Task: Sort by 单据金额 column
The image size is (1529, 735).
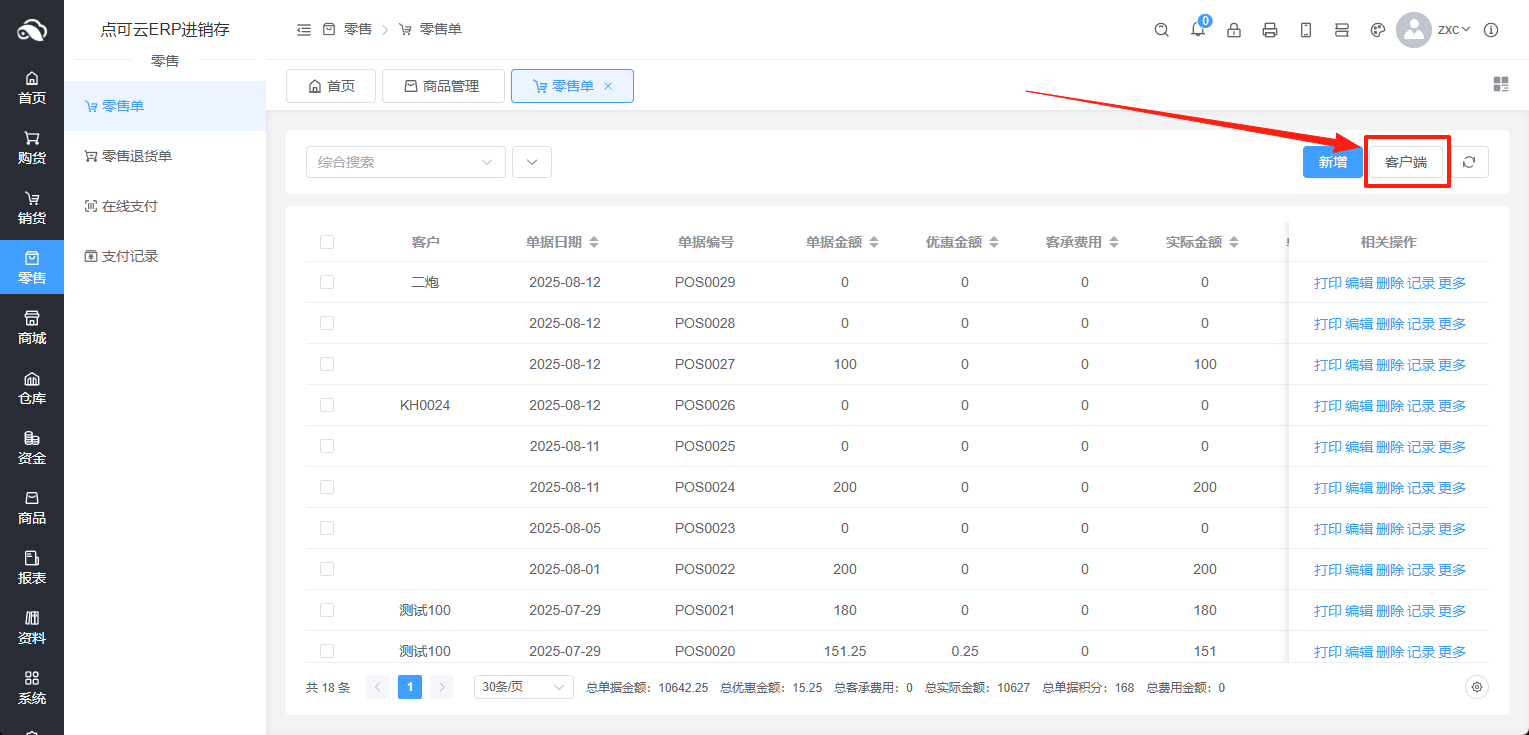Action: [x=874, y=242]
